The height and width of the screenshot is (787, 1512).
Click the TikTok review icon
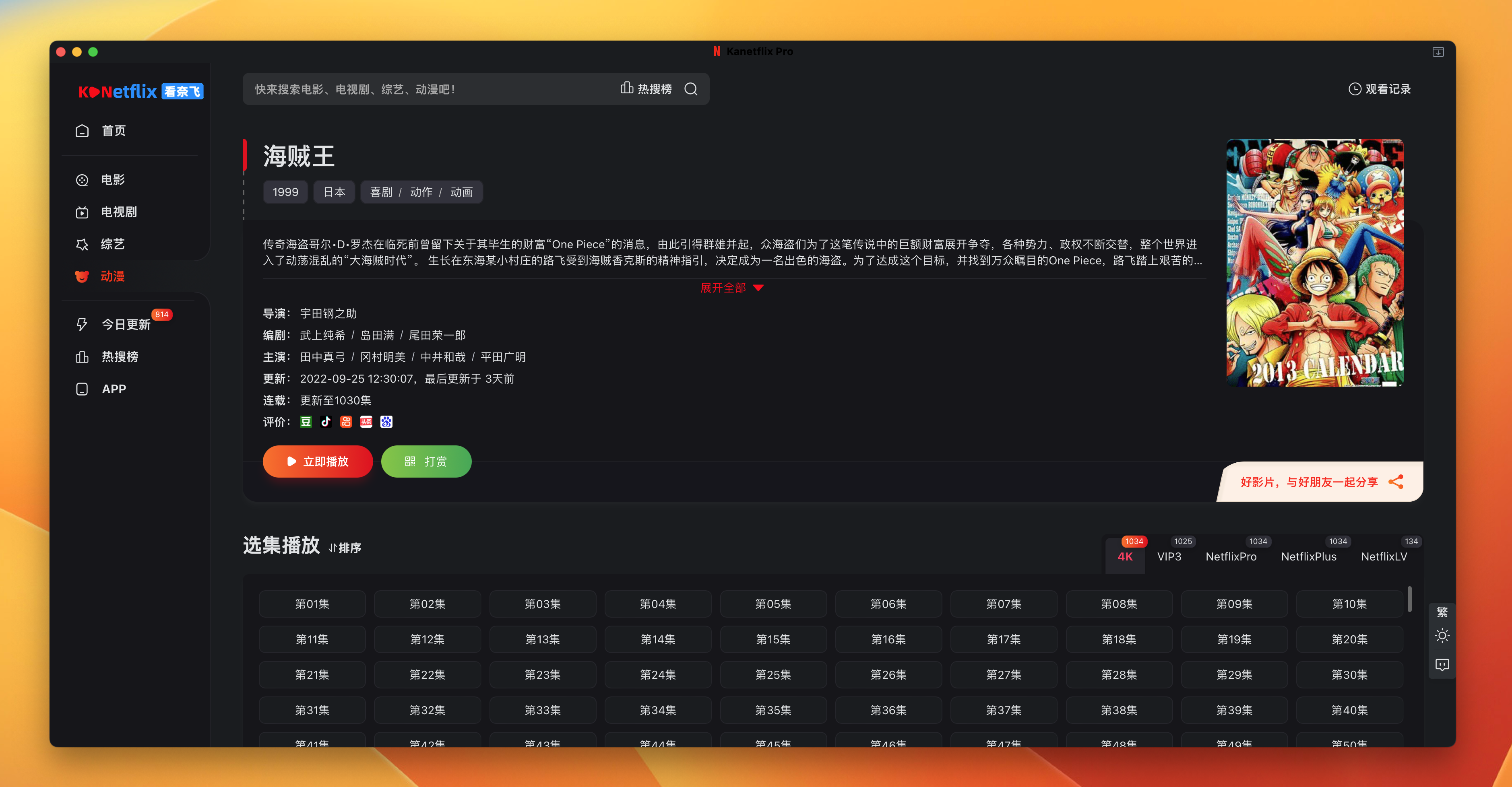[326, 421]
